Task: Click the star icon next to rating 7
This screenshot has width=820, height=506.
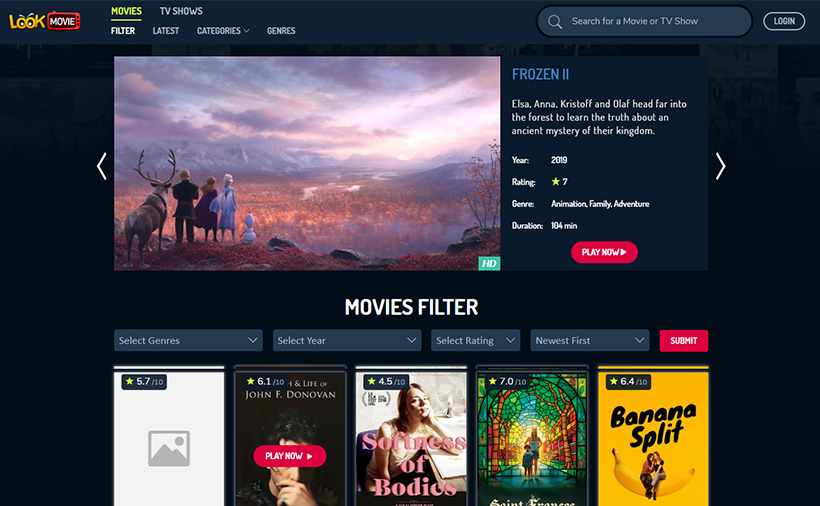Action: (x=555, y=181)
